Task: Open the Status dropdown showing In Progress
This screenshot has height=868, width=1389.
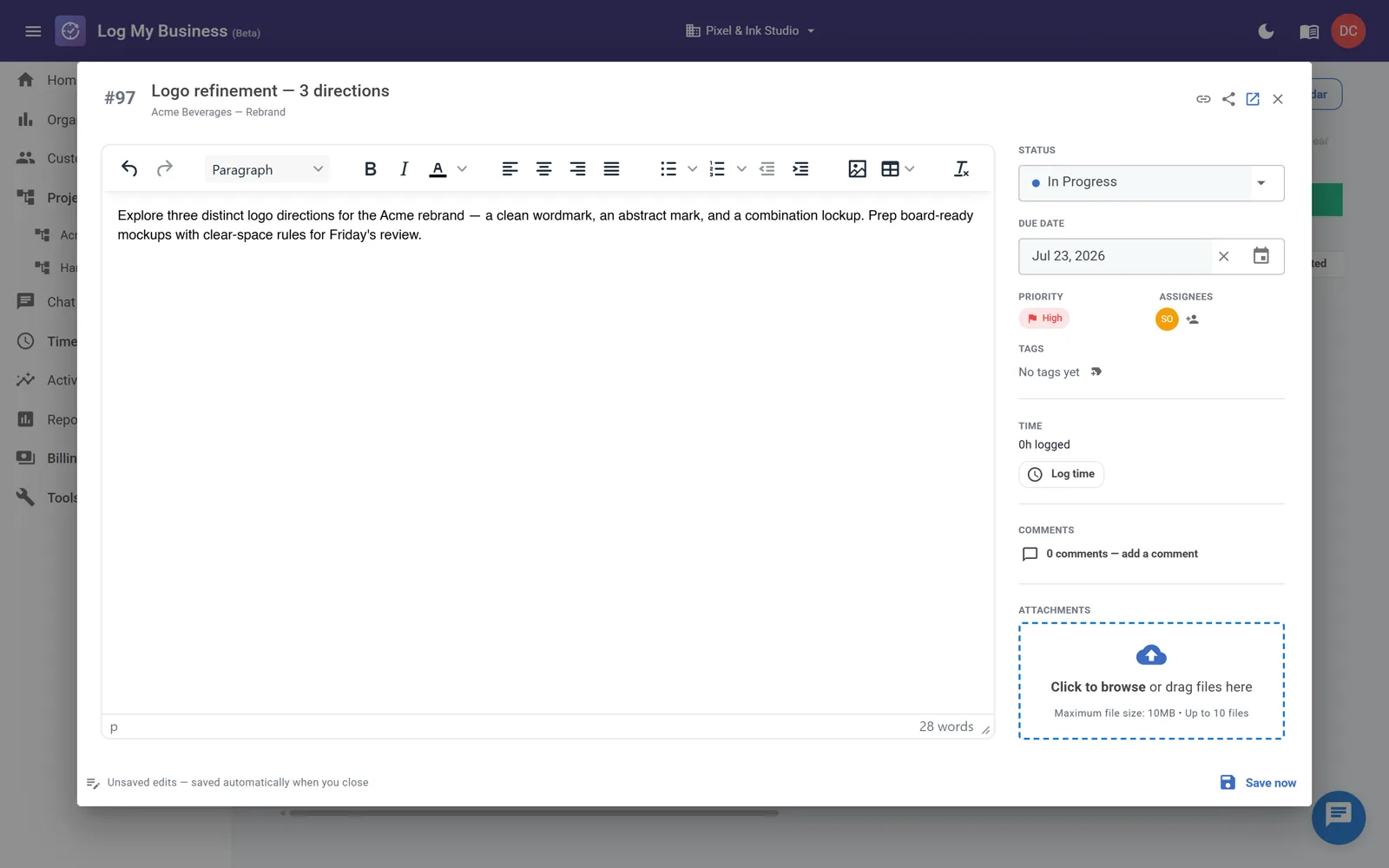Action: pyautogui.click(x=1151, y=182)
